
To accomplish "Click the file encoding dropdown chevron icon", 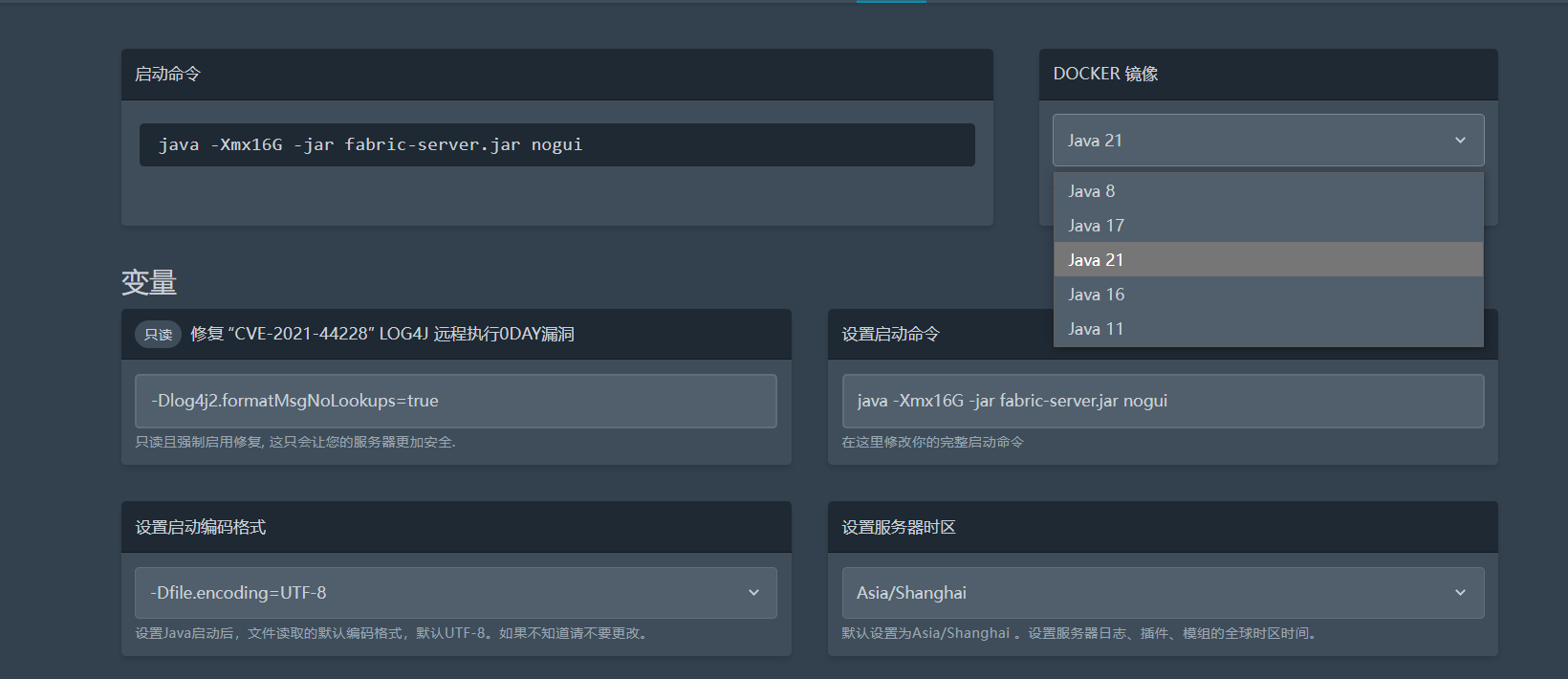I will coord(753,593).
